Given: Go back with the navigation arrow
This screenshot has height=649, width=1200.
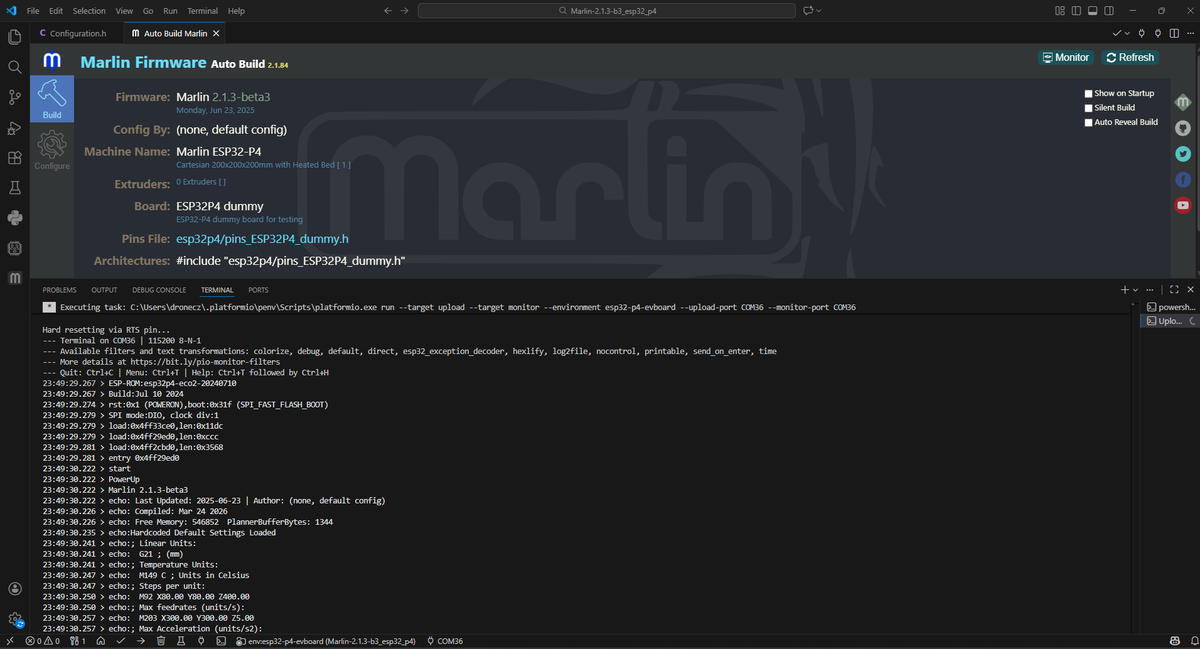Looking at the screenshot, I should click(387, 11).
